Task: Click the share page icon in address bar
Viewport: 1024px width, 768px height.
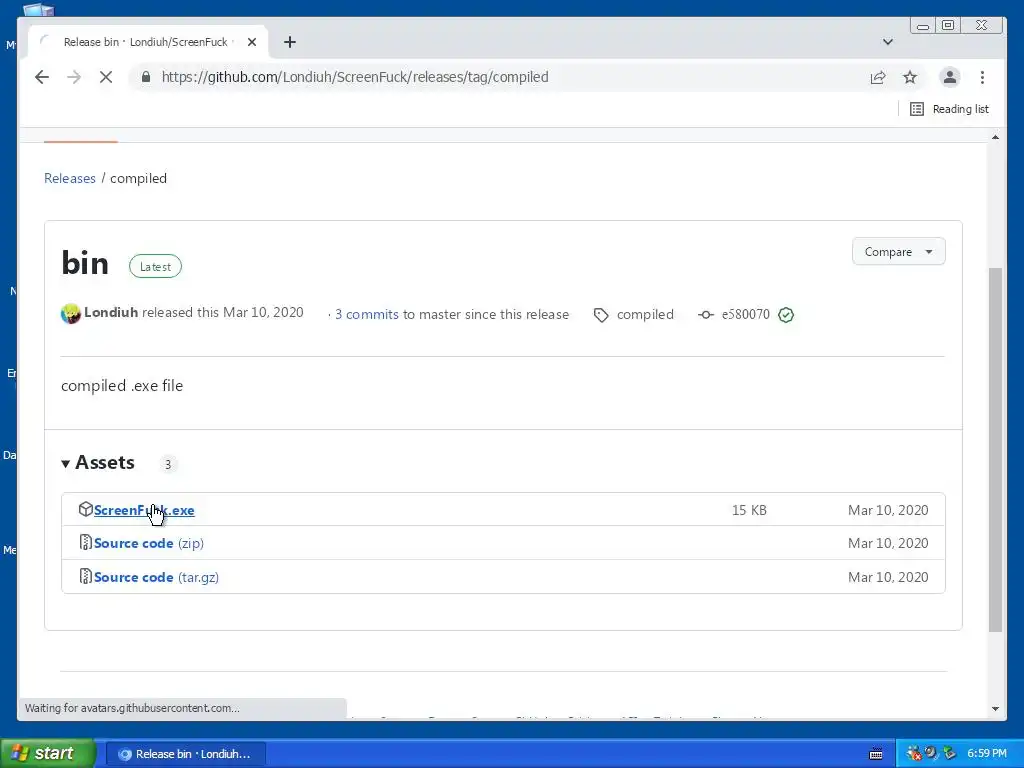Action: [x=878, y=77]
